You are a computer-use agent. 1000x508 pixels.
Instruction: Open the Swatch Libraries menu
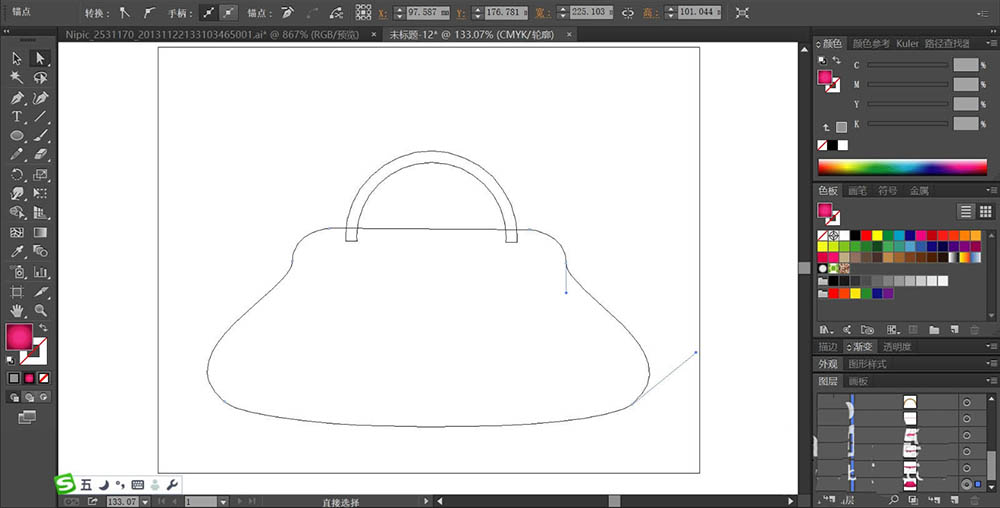click(x=827, y=330)
